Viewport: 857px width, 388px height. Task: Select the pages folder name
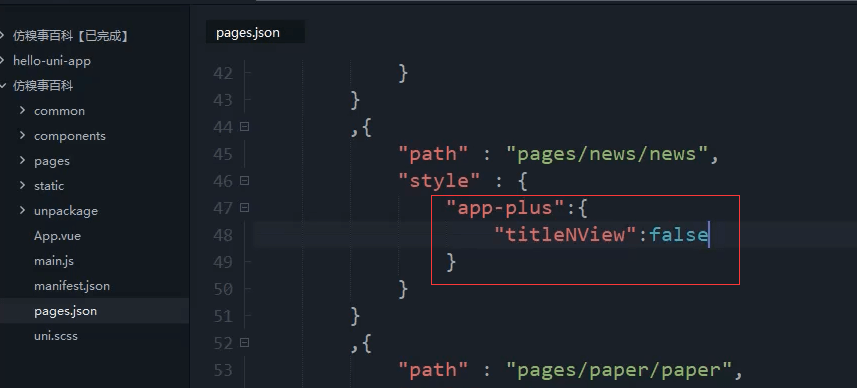coord(51,161)
